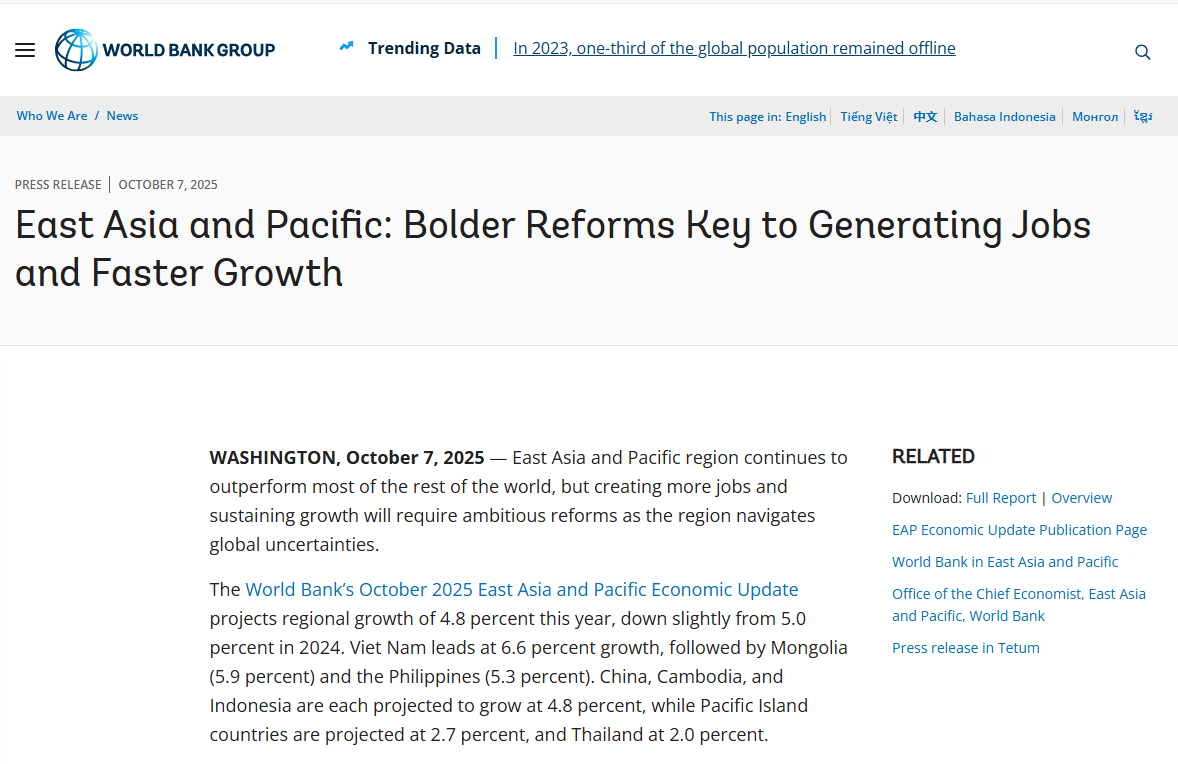Go to Who We Are breadcrumb
1178x764 pixels.
[x=52, y=116]
